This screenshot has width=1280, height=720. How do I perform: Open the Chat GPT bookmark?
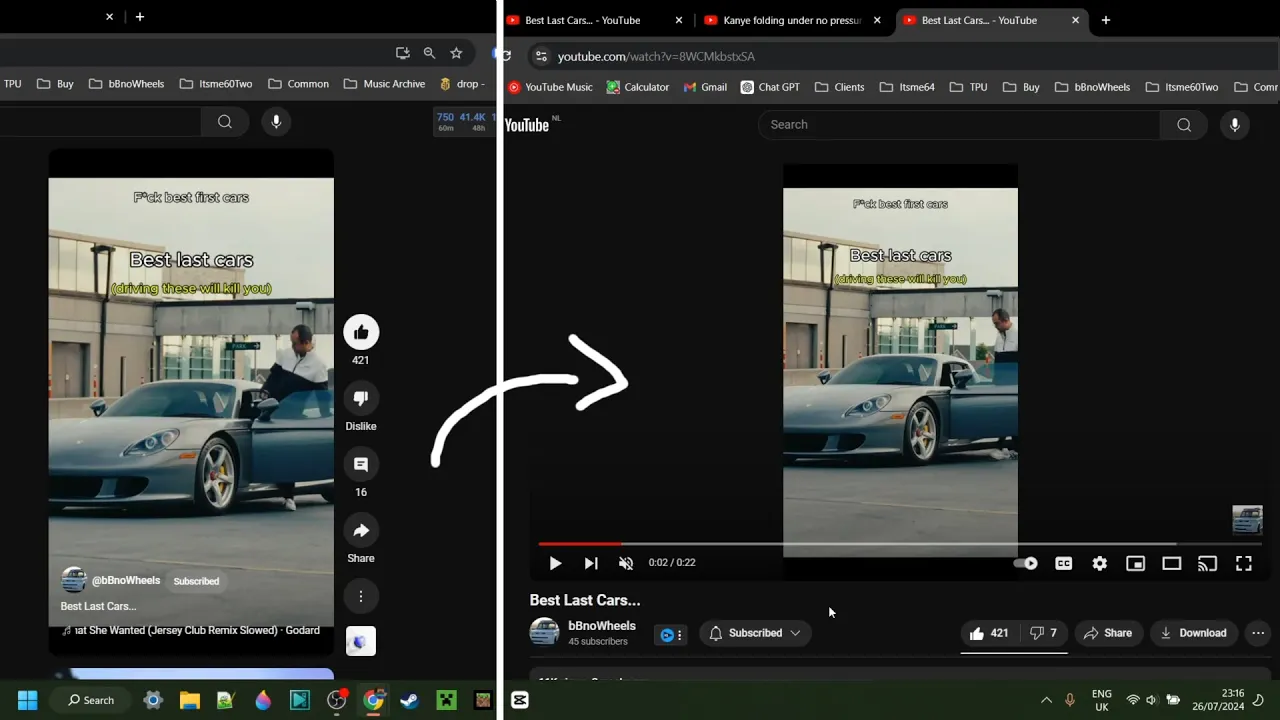770,87
